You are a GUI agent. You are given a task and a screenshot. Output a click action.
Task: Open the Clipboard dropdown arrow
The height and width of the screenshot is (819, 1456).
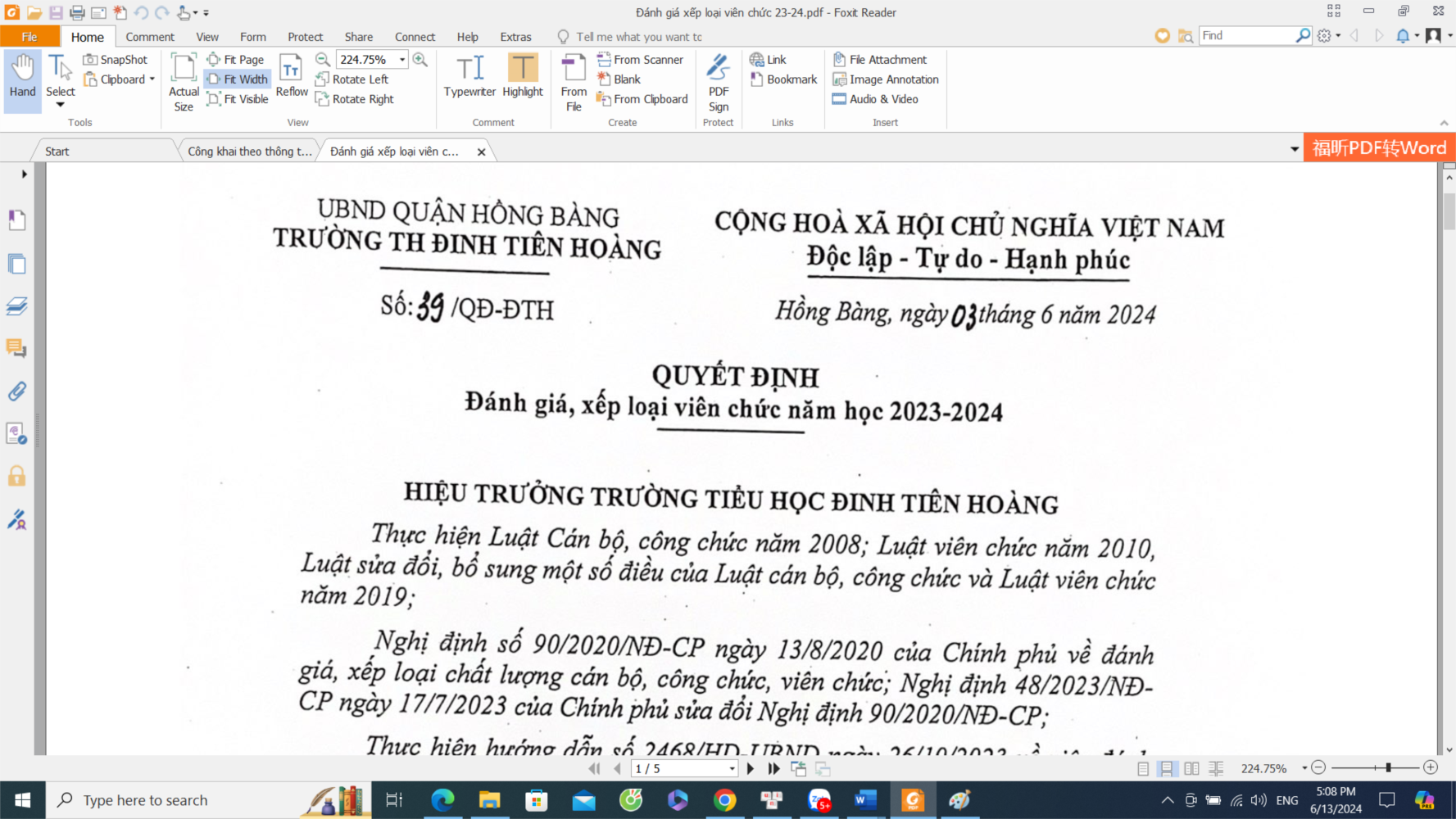[152, 79]
